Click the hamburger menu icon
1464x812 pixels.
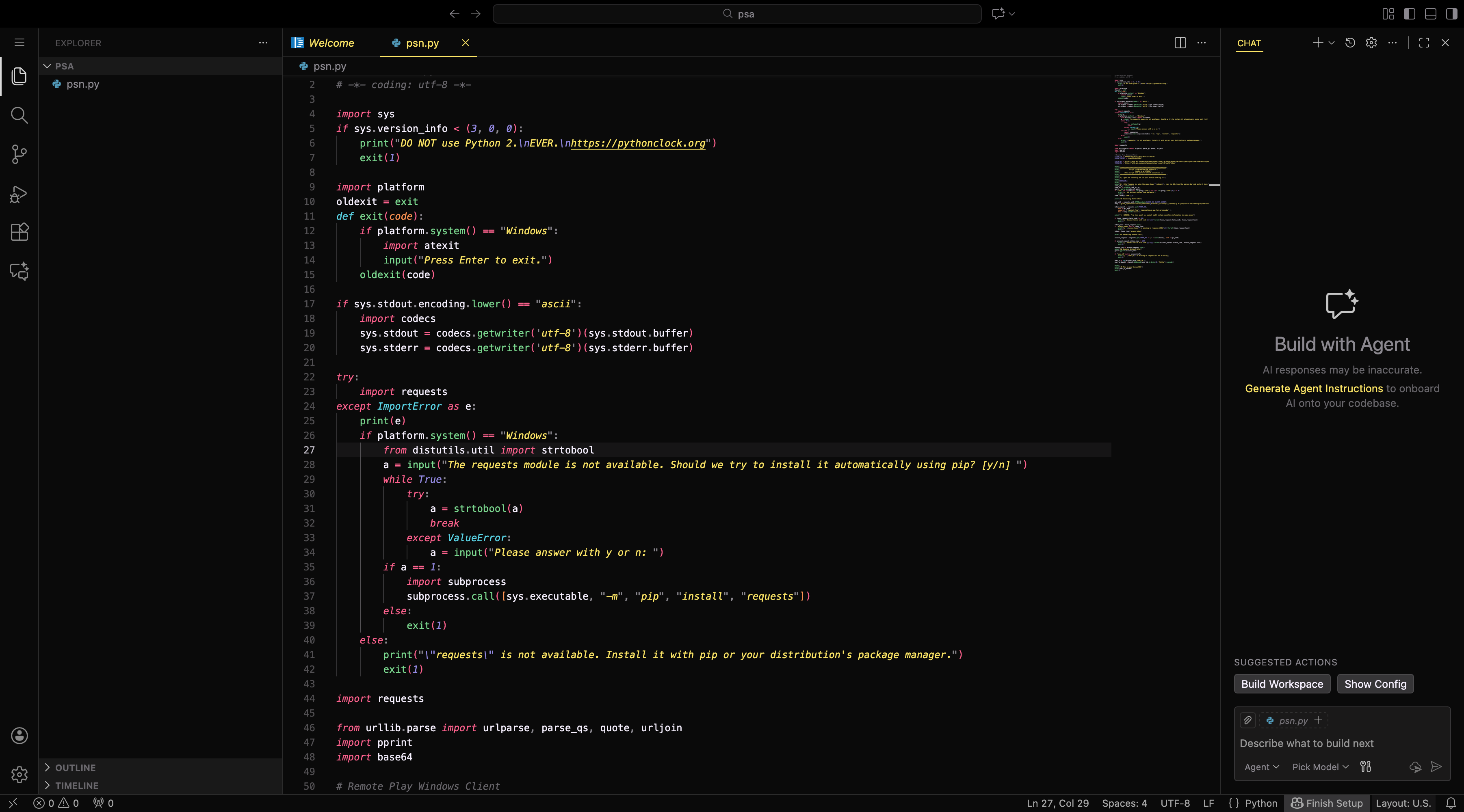pyautogui.click(x=19, y=43)
